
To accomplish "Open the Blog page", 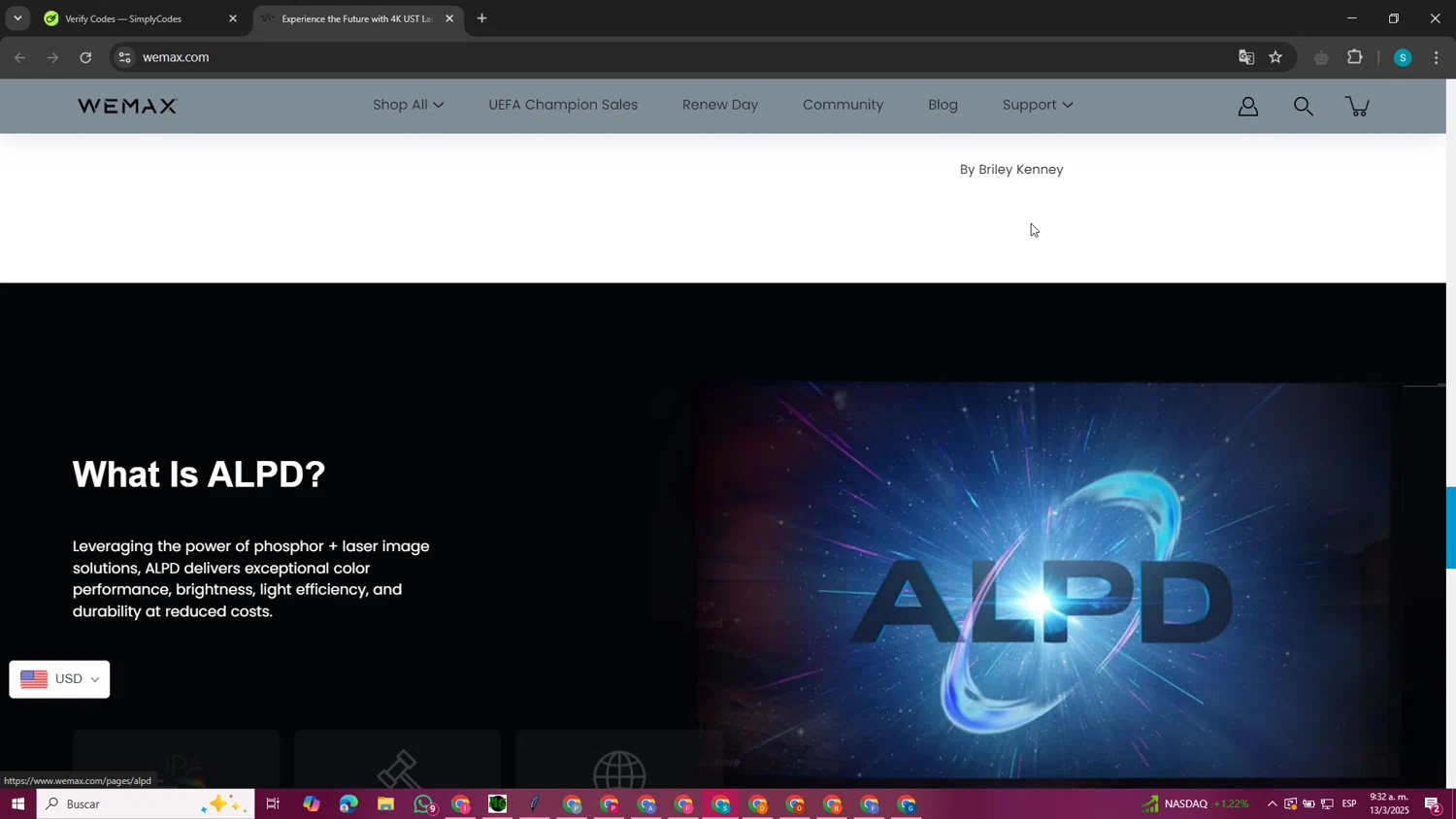I will tap(943, 105).
